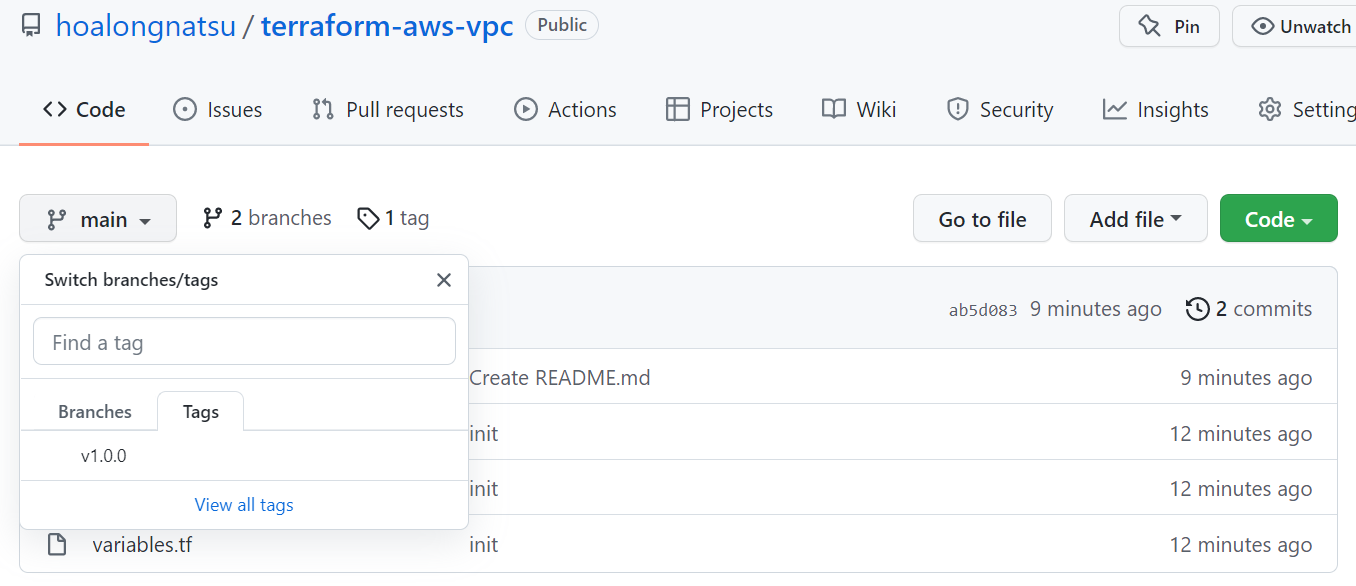Open the Projects section
This screenshot has height=586, width=1356.
pyautogui.click(x=719, y=109)
